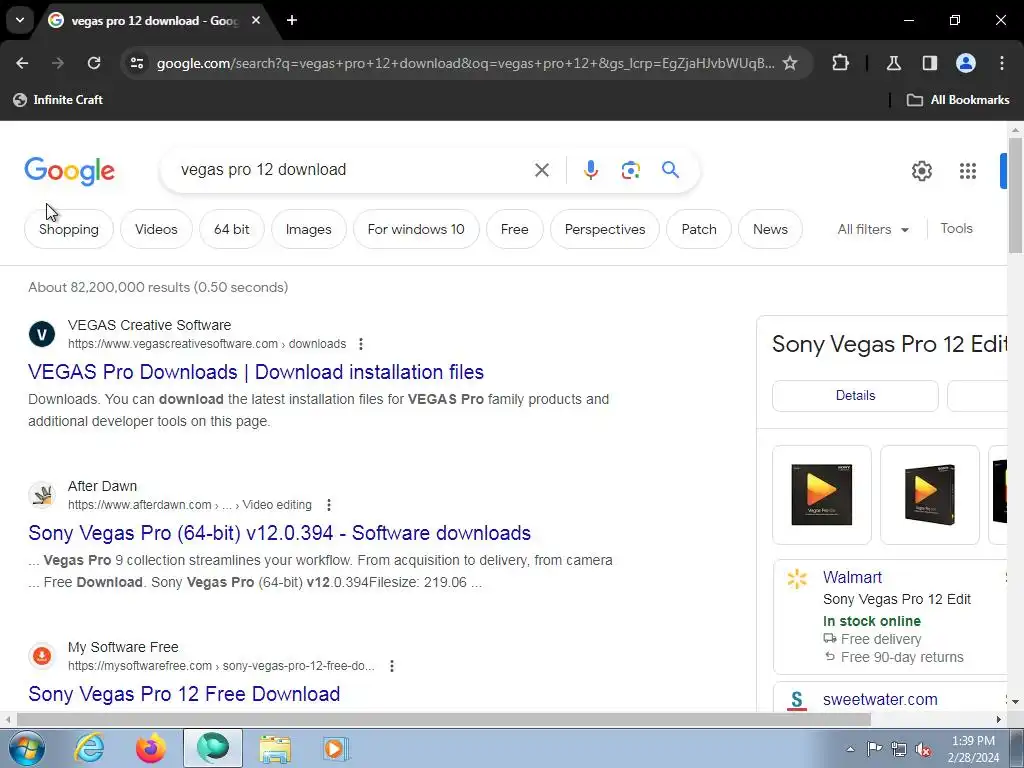Open Chrome three-dot menu

pos(1002,63)
